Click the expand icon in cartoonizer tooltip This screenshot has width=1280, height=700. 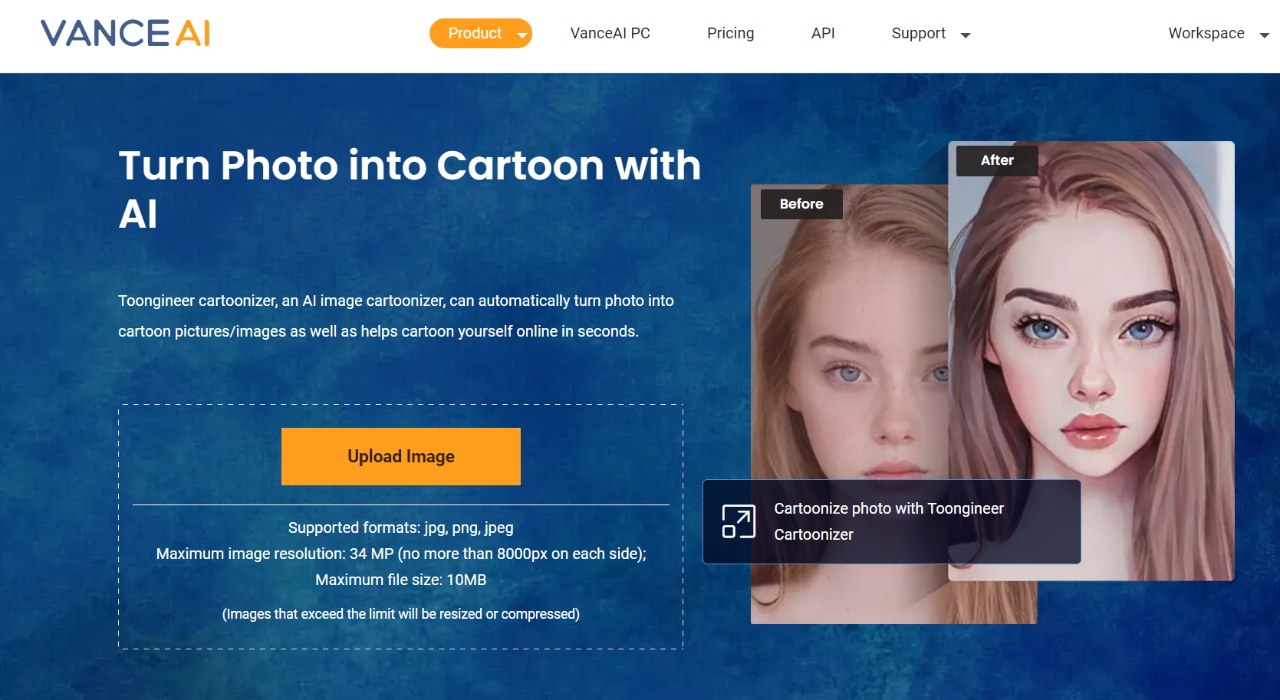(x=739, y=522)
